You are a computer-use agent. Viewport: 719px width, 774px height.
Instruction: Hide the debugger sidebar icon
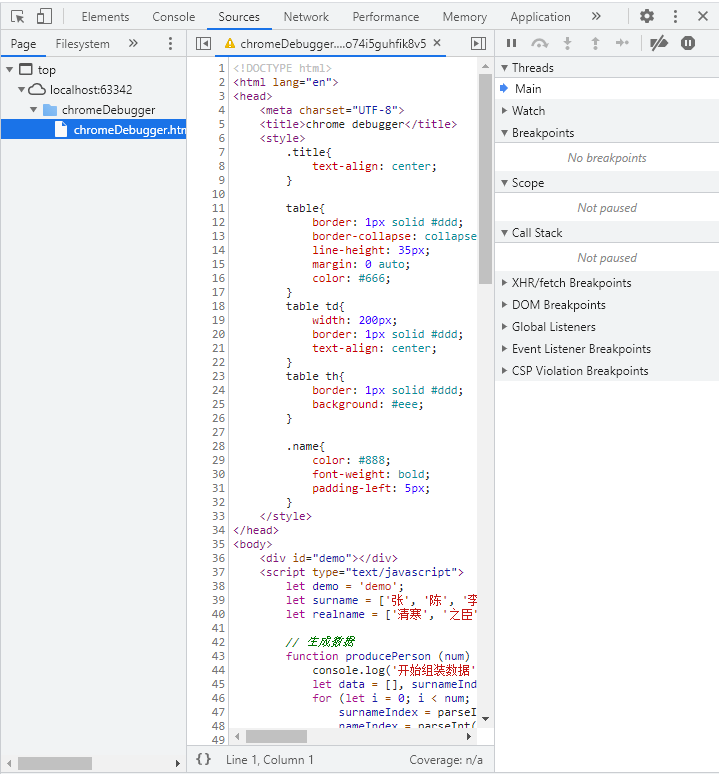coord(478,43)
